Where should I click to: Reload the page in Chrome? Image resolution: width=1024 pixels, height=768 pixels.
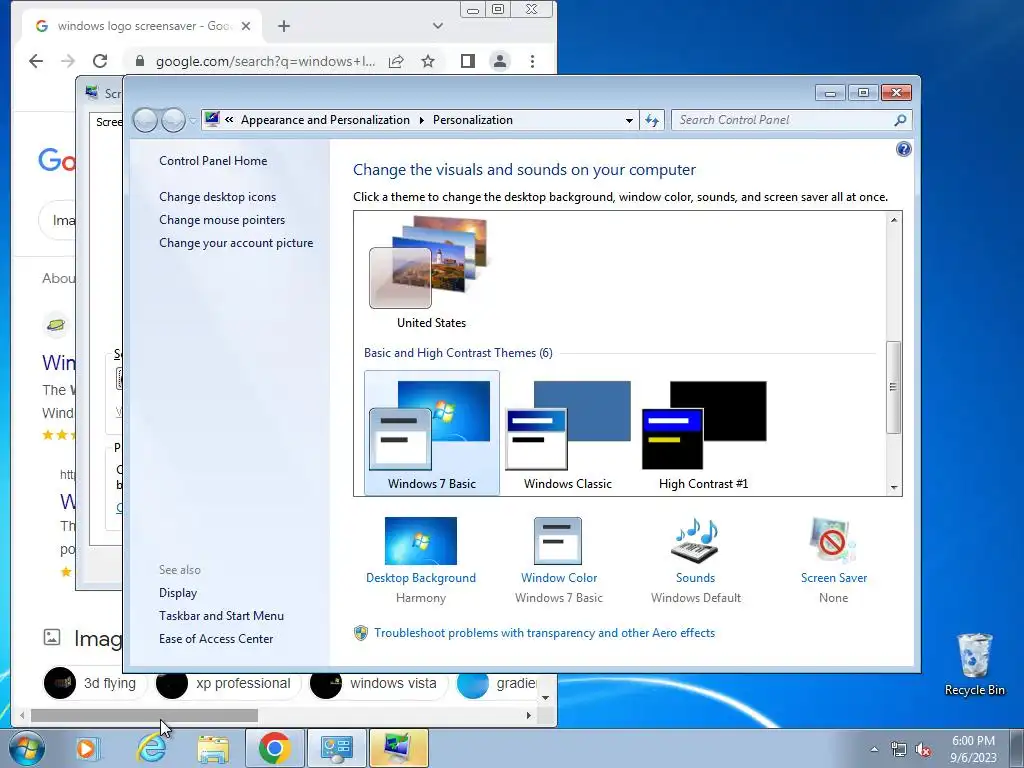100,61
